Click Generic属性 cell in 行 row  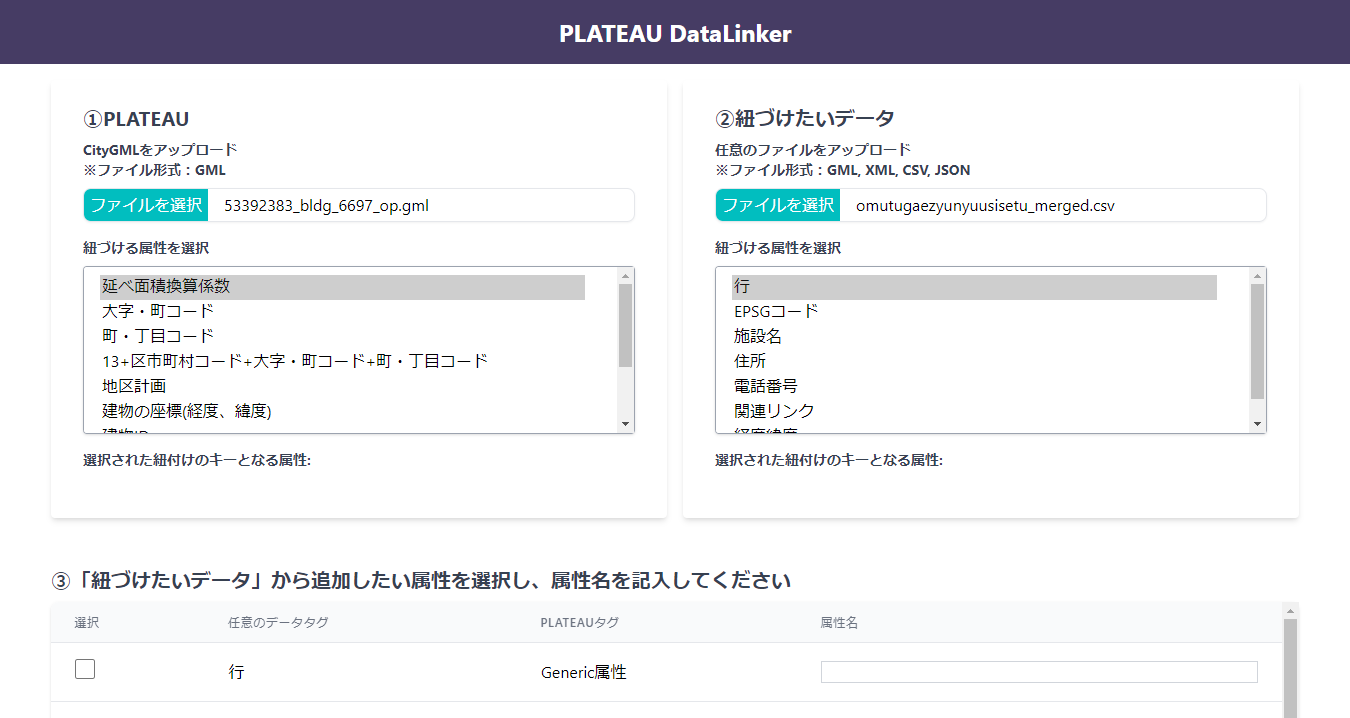click(x=583, y=673)
